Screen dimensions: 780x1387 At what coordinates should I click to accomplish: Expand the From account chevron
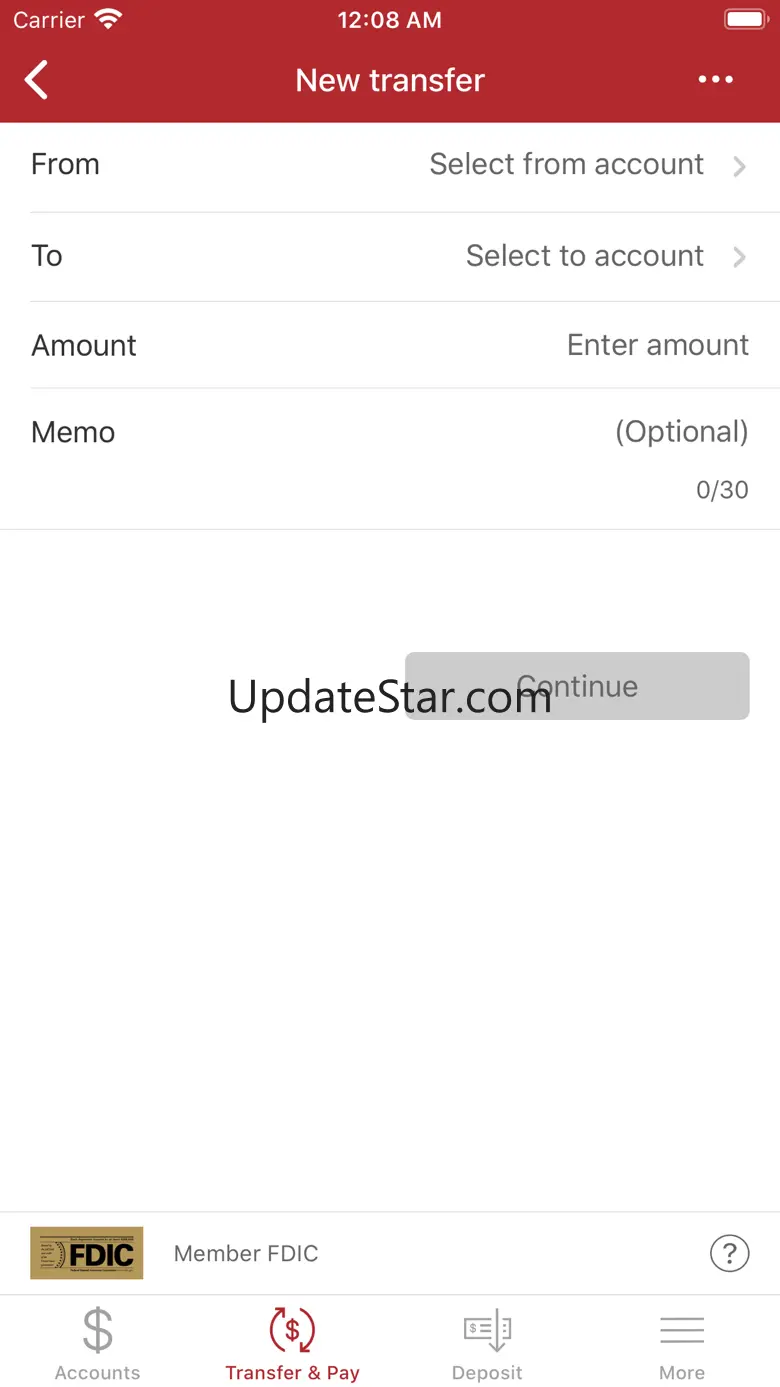(x=740, y=166)
